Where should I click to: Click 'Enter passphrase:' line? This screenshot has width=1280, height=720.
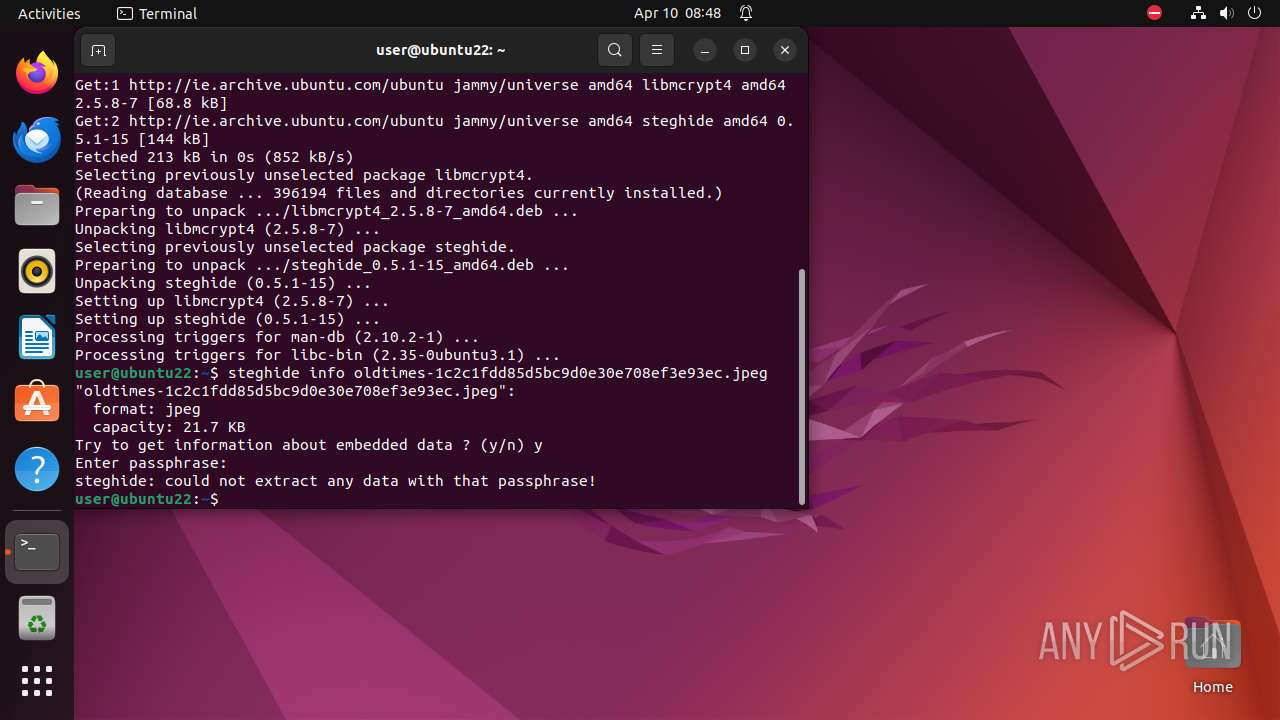(151, 463)
